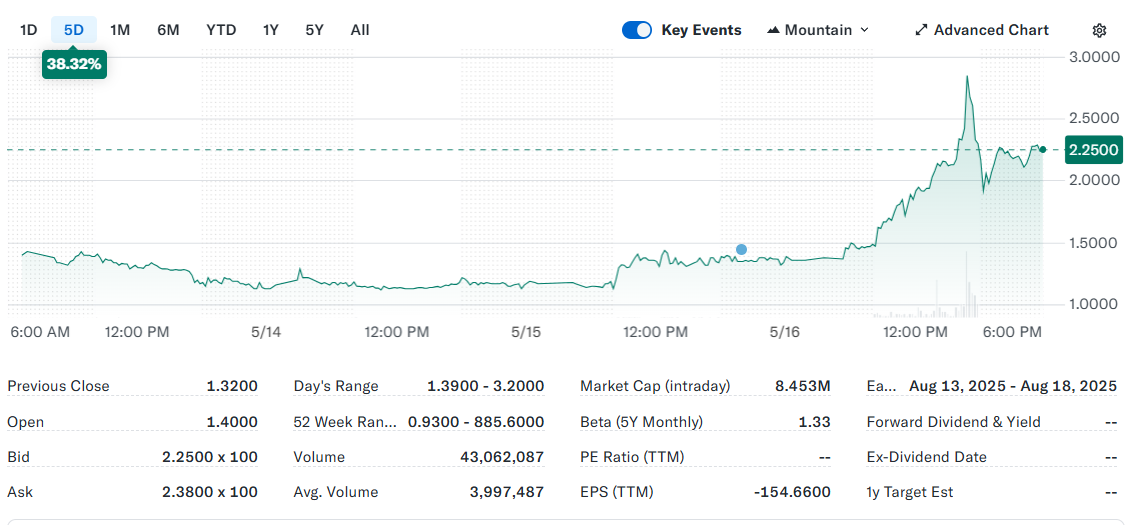
Task: Open the Advanced Chart link
Action: pos(990,30)
